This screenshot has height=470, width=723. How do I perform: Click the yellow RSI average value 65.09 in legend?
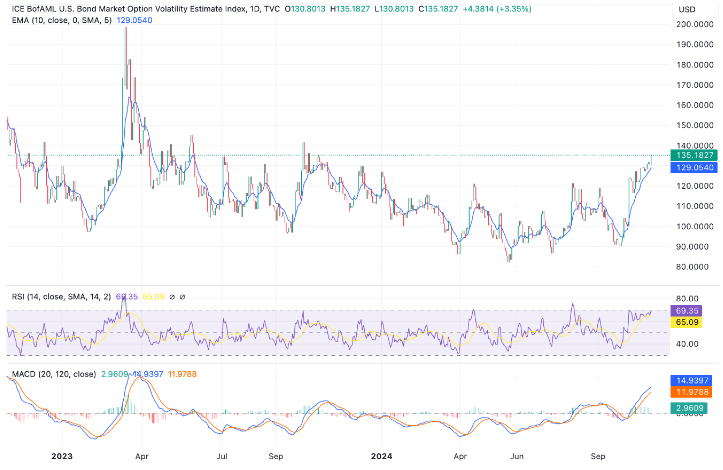(153, 297)
